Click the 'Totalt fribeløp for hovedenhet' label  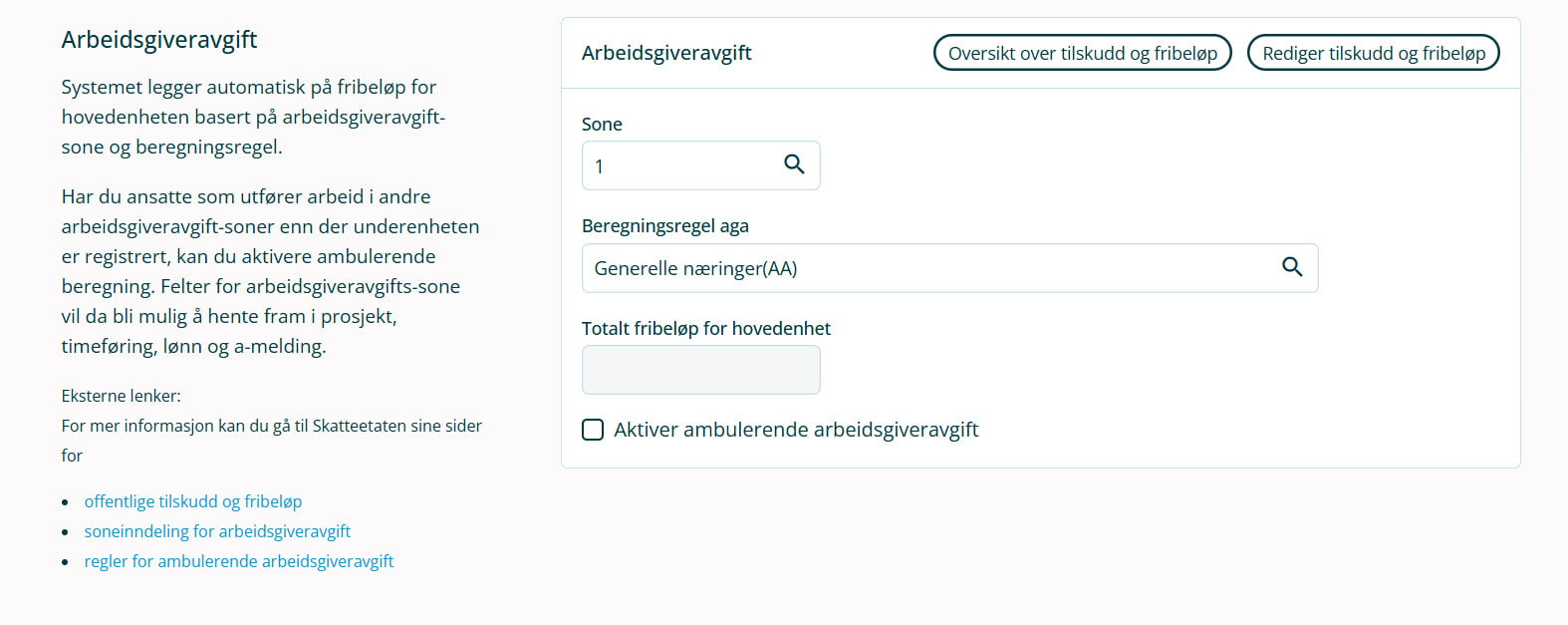pyautogui.click(x=706, y=329)
